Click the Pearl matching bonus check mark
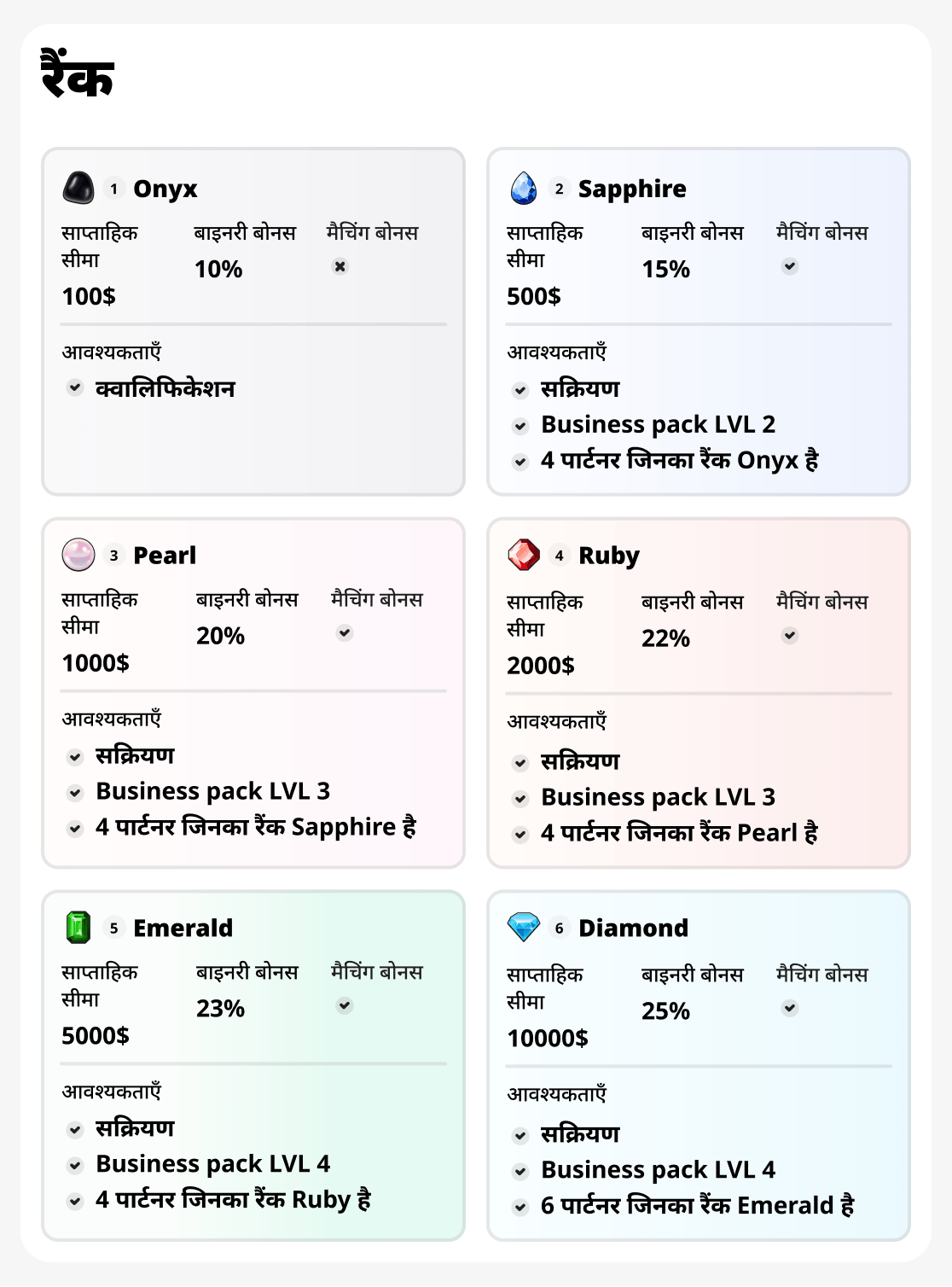Screen dimensions: 952x1287 pyautogui.click(x=345, y=633)
